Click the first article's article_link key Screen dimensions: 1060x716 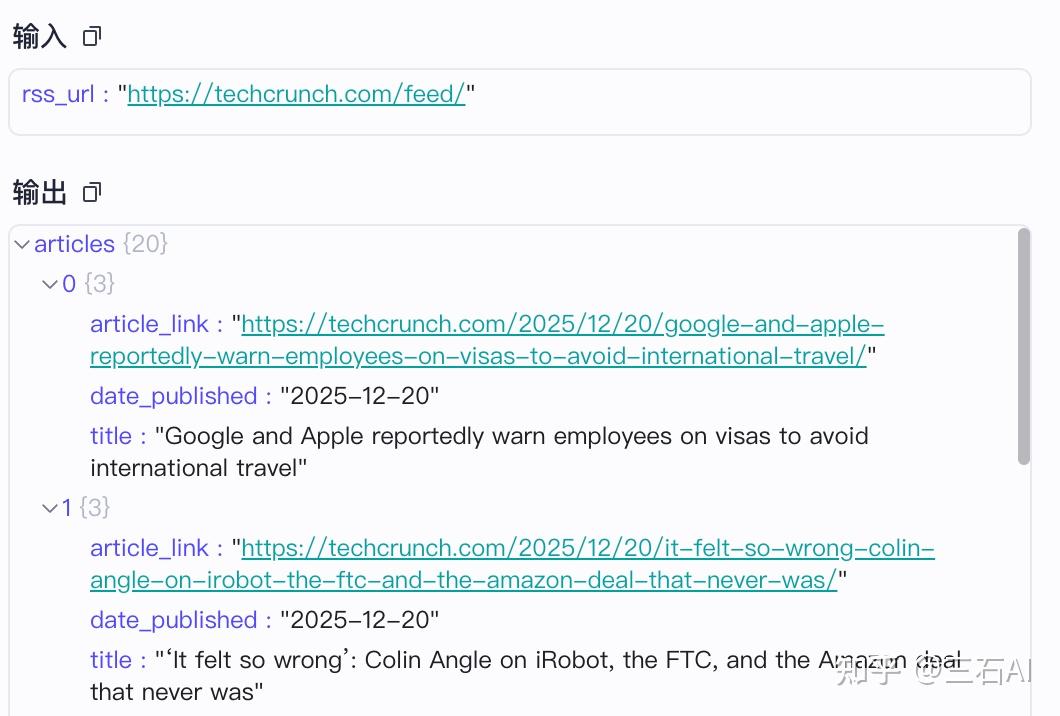coord(149,324)
